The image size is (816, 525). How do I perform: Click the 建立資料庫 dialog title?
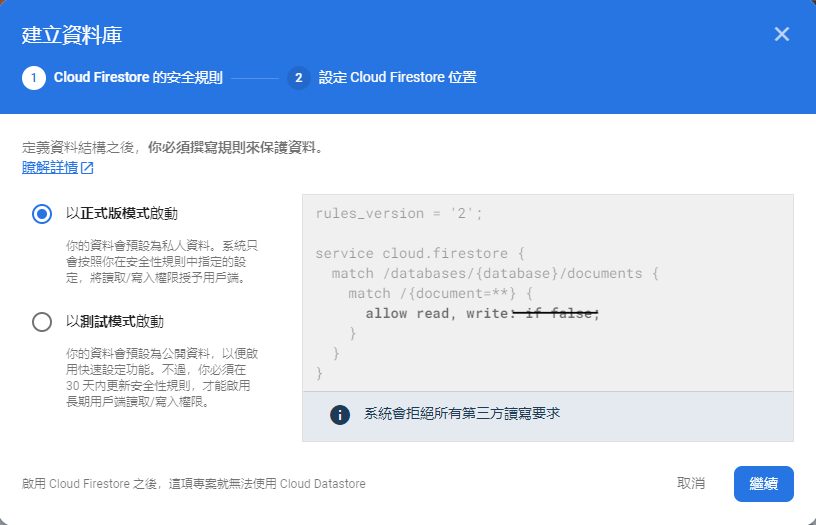(72, 35)
